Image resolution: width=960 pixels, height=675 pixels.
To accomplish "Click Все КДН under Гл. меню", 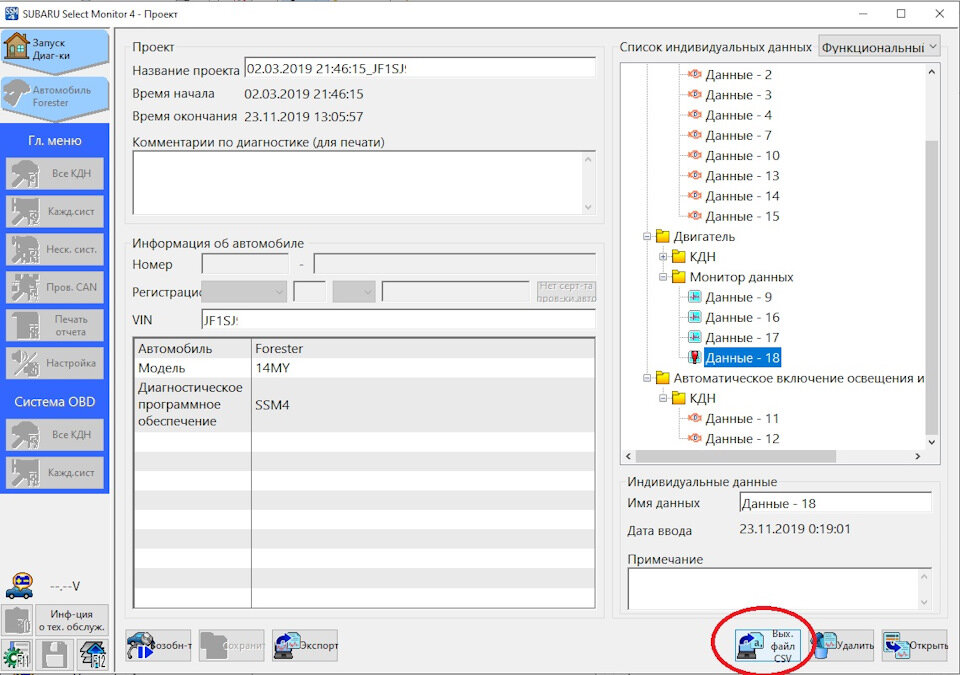I will (54, 173).
